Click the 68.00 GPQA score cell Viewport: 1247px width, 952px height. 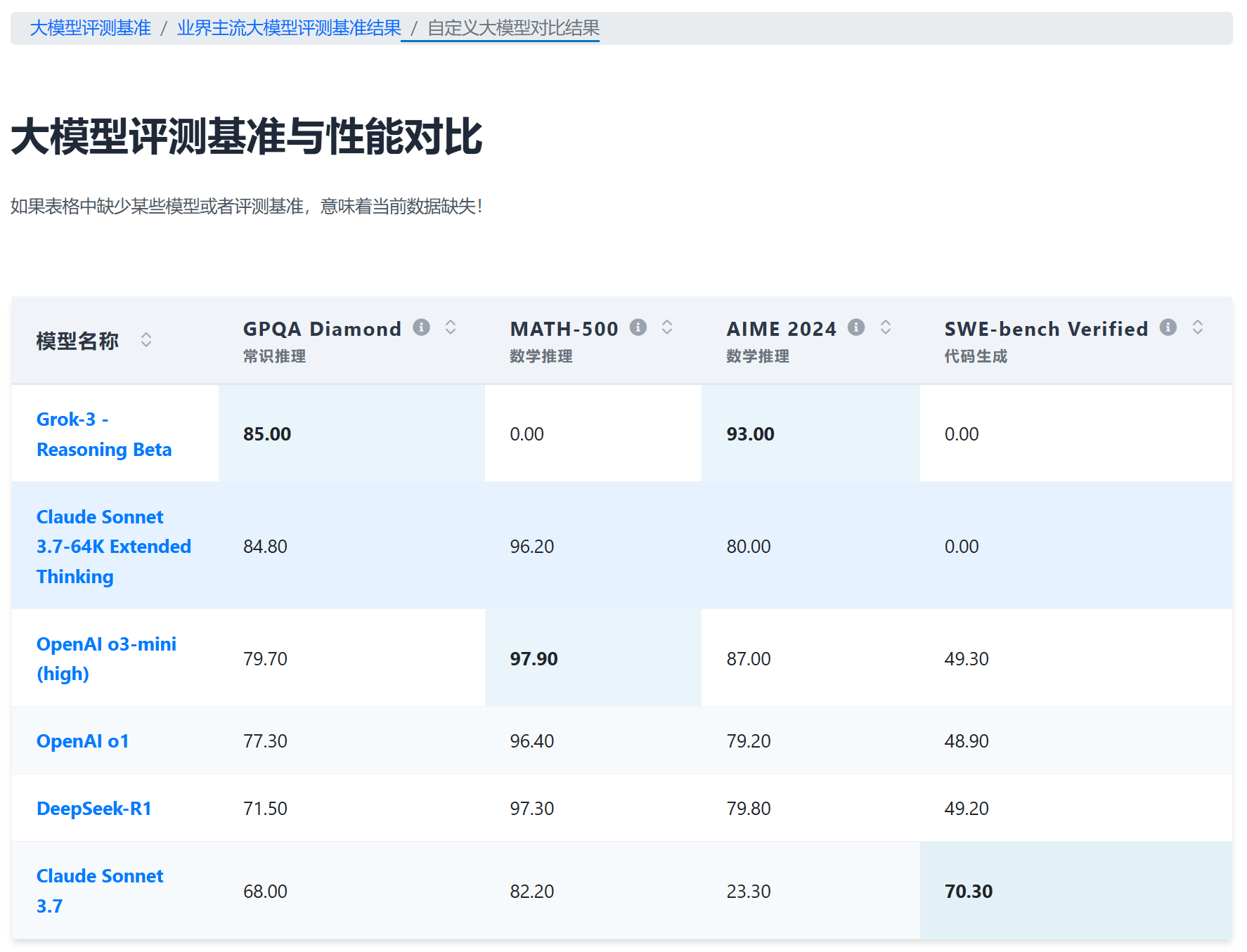coord(351,891)
